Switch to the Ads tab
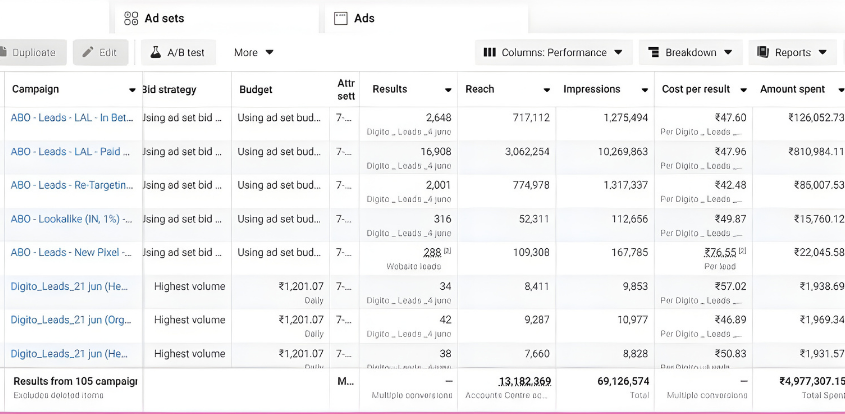Image resolution: width=845 pixels, height=414 pixels. 364,18
